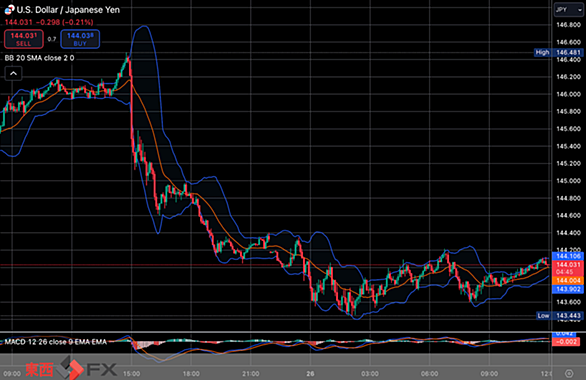
Task: Click the red SELL 144.031 button
Action: [x=24, y=39]
